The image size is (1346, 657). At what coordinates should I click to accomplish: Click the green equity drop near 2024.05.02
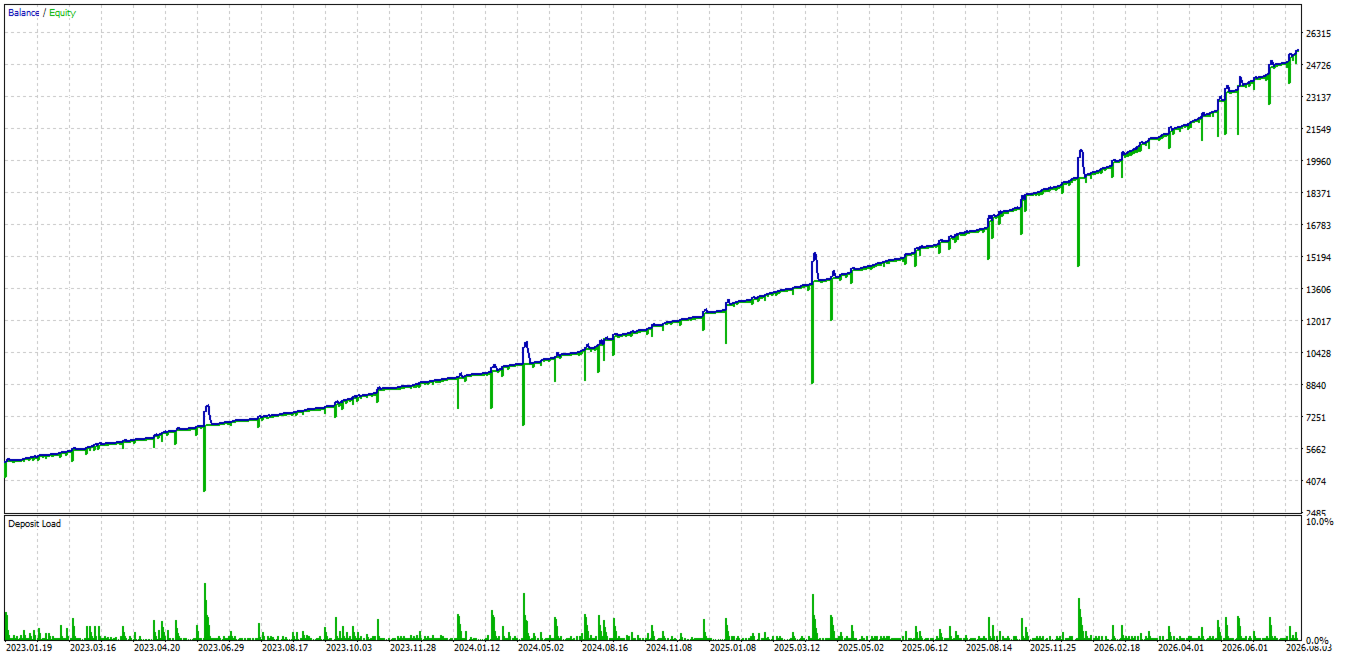pyautogui.click(x=523, y=395)
